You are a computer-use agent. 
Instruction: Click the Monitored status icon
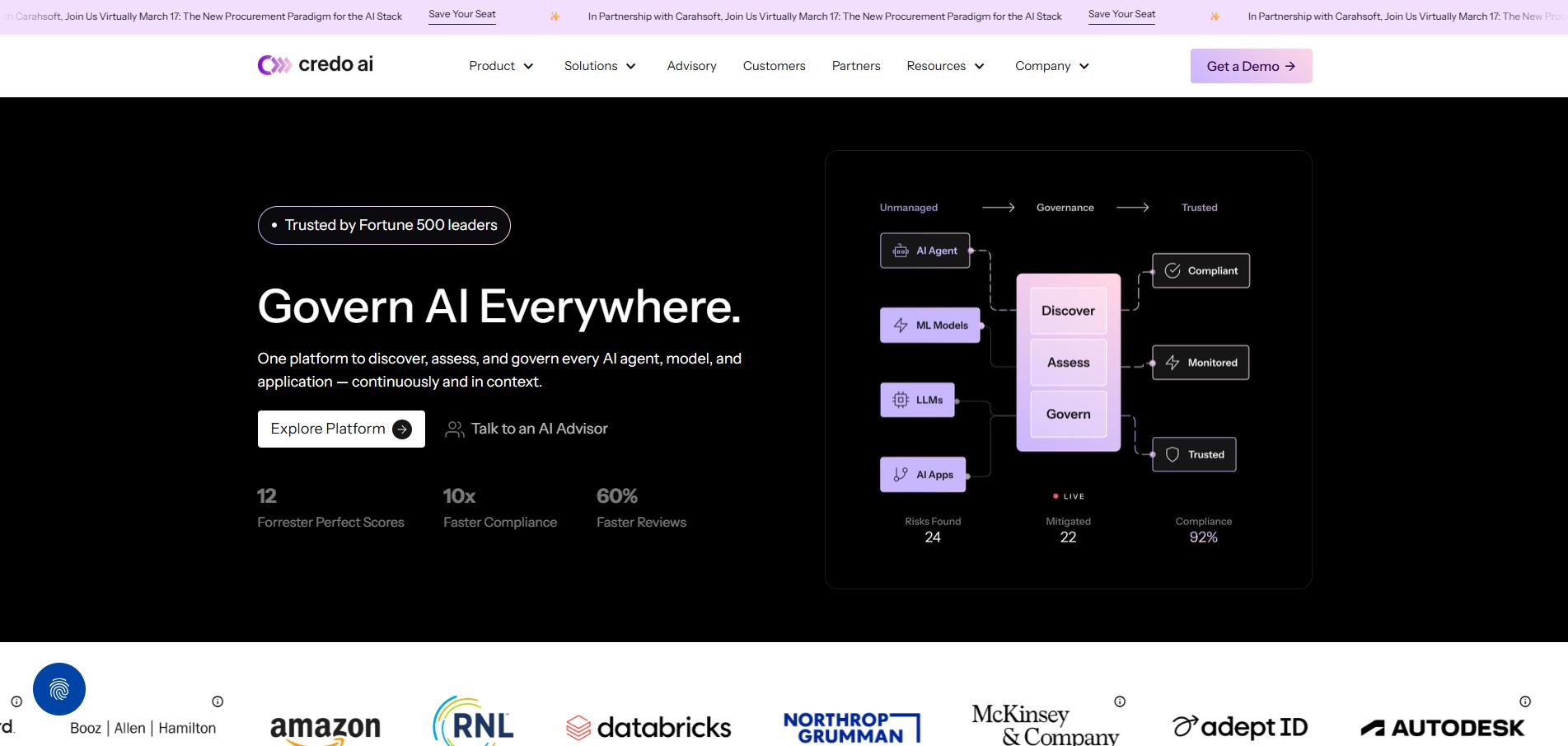(x=1171, y=362)
